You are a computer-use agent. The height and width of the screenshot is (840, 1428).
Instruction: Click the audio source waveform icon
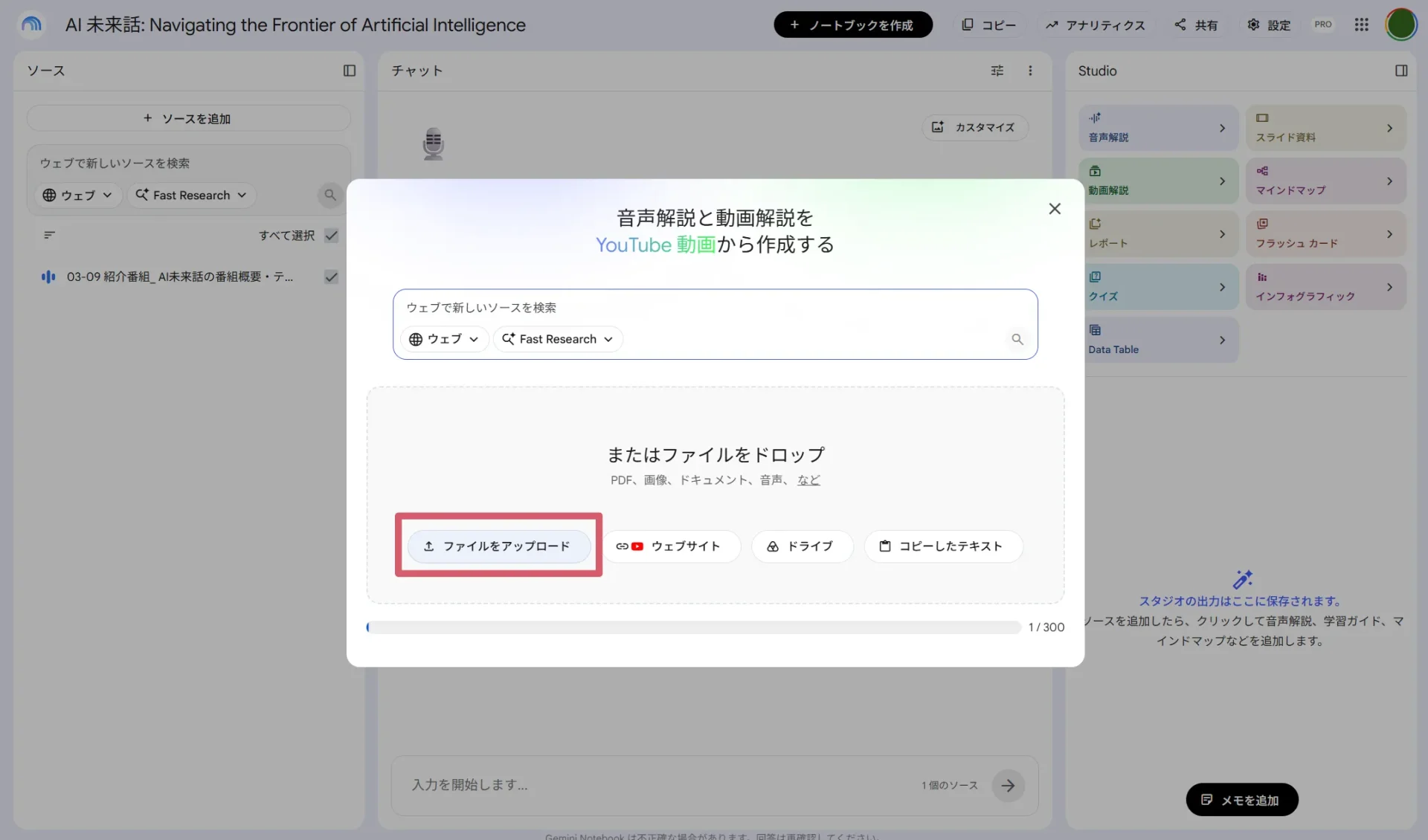pos(48,277)
